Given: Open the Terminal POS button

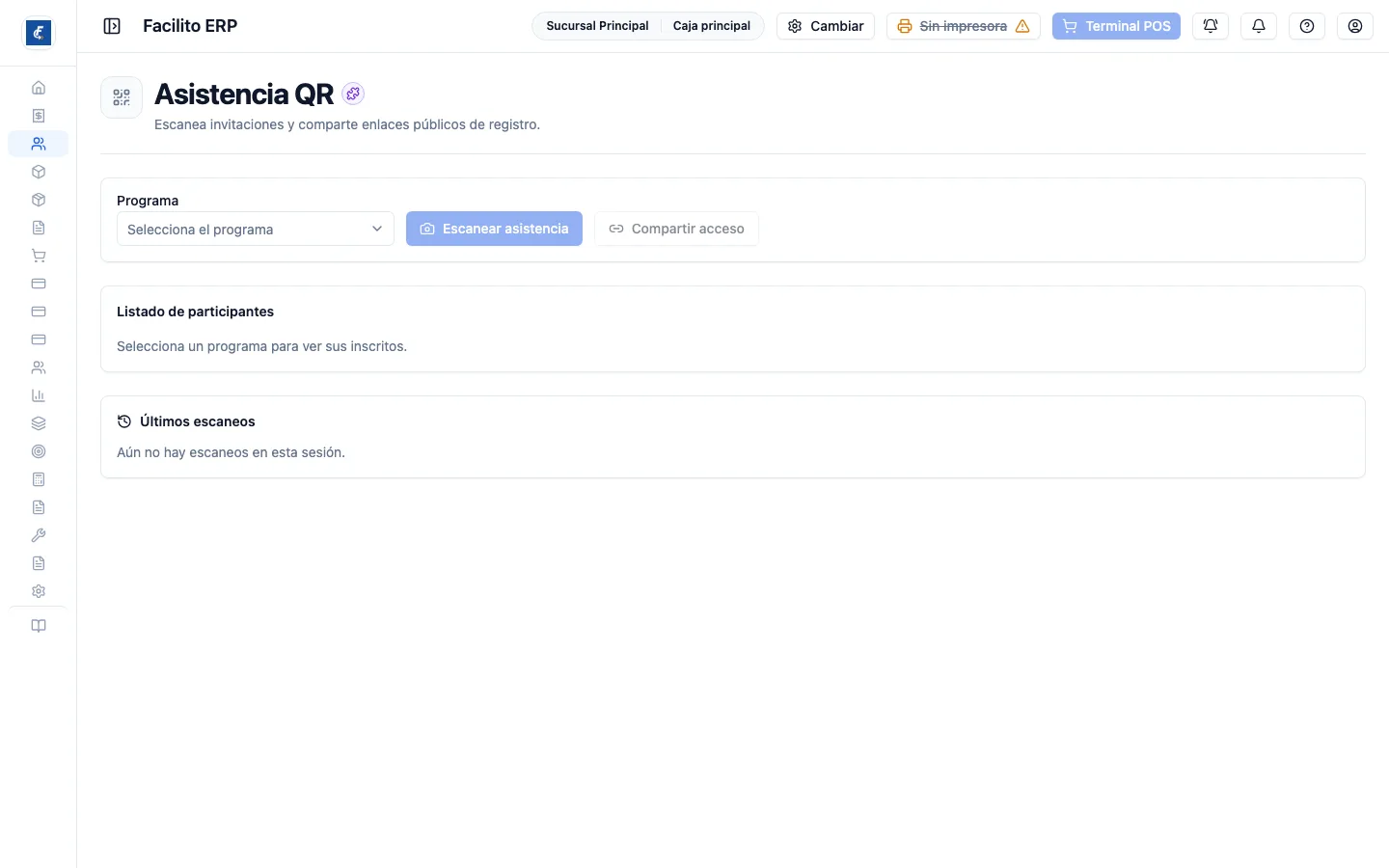Looking at the screenshot, I should pos(1116,26).
